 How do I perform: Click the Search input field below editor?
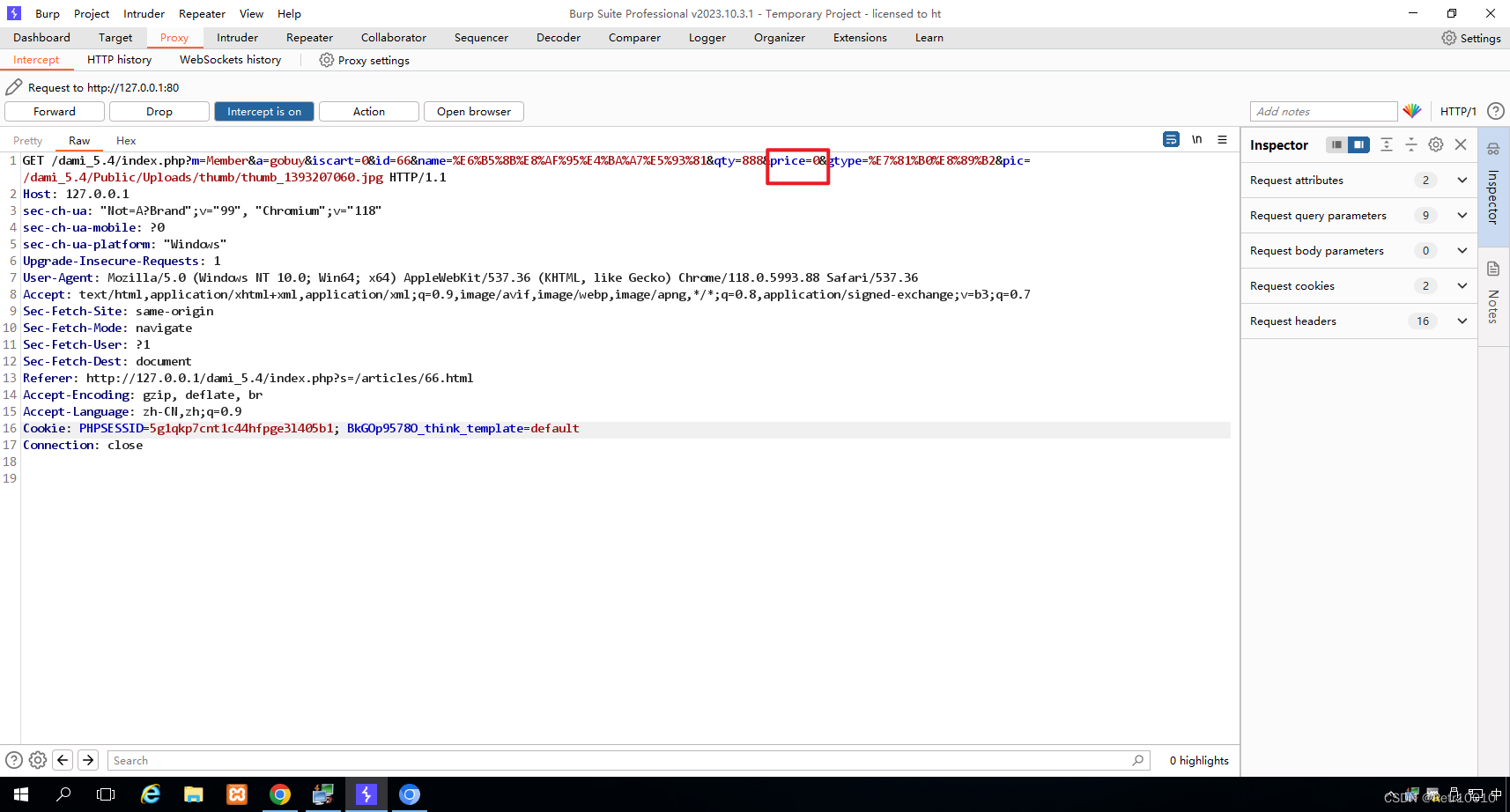pyautogui.click(x=628, y=760)
